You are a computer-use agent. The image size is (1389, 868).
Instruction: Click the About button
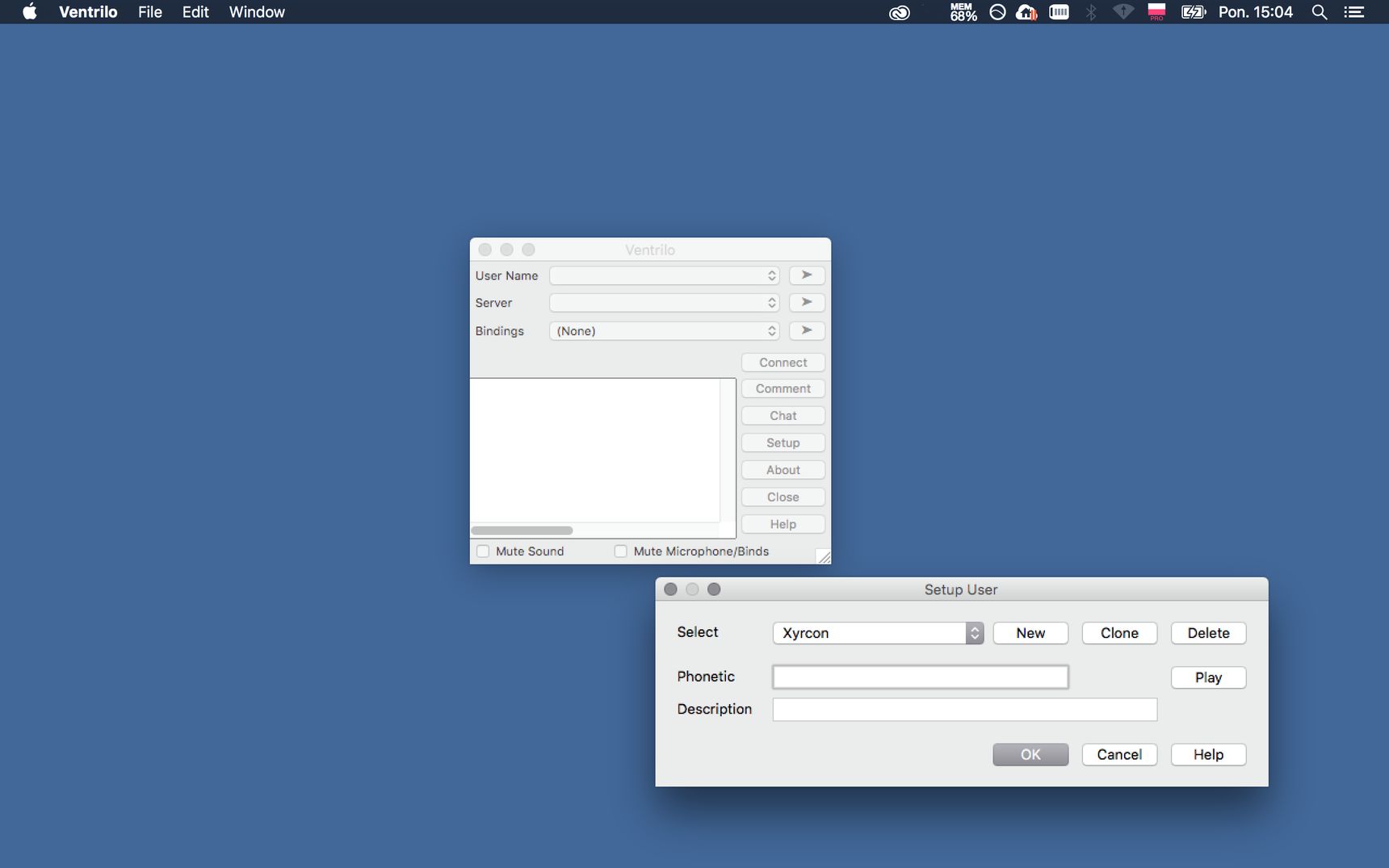783,470
